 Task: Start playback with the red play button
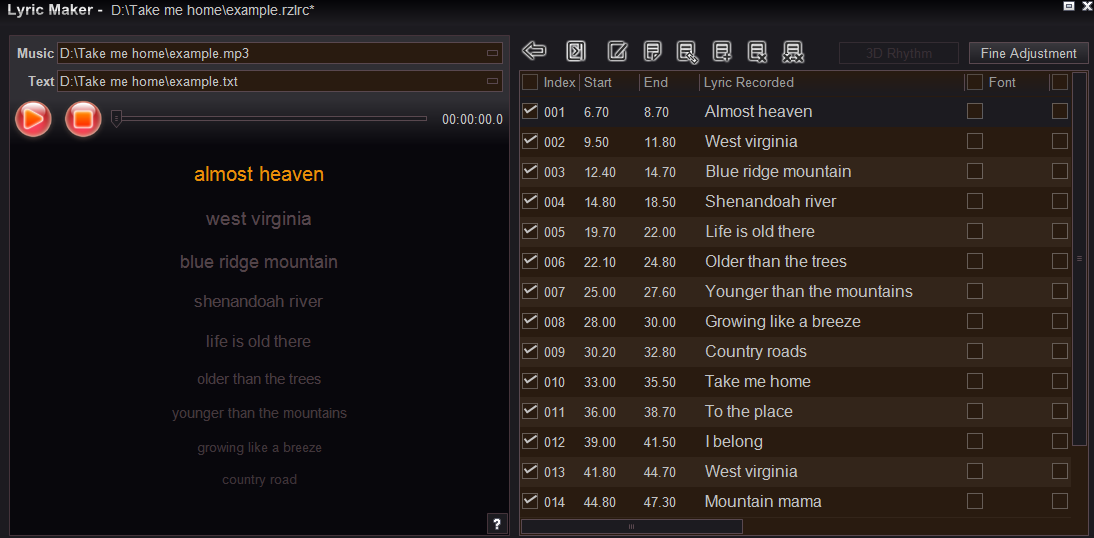(x=33, y=119)
